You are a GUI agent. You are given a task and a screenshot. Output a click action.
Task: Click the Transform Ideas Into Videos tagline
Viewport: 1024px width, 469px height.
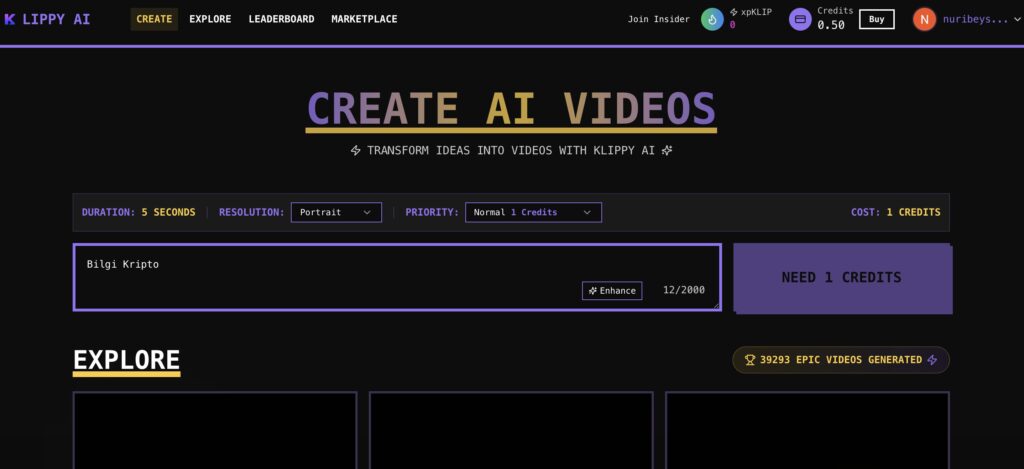[x=511, y=150]
